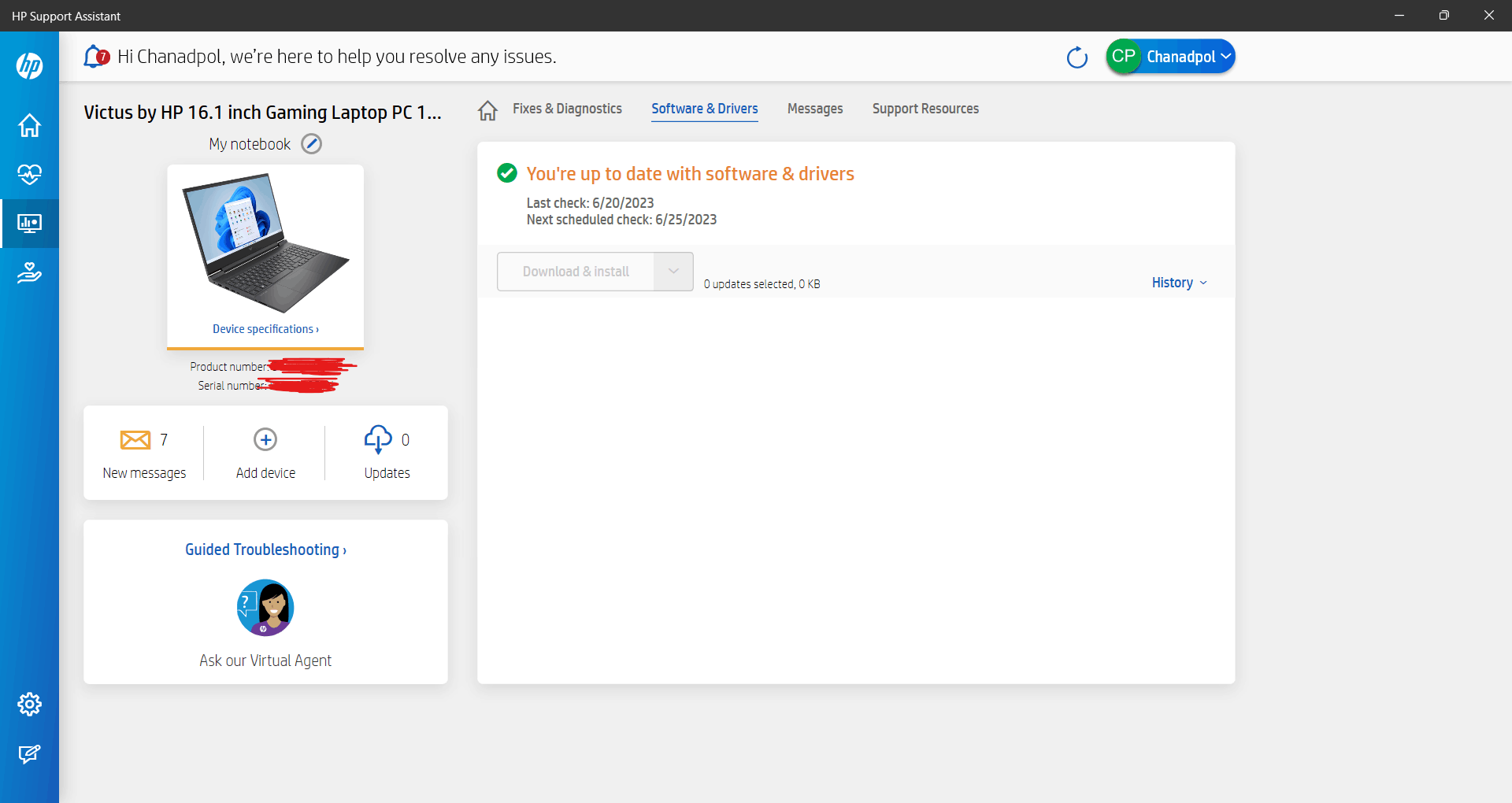Image resolution: width=1512 pixels, height=803 pixels.
Task: Restore down the HP Support Assistant window
Action: [x=1443, y=16]
